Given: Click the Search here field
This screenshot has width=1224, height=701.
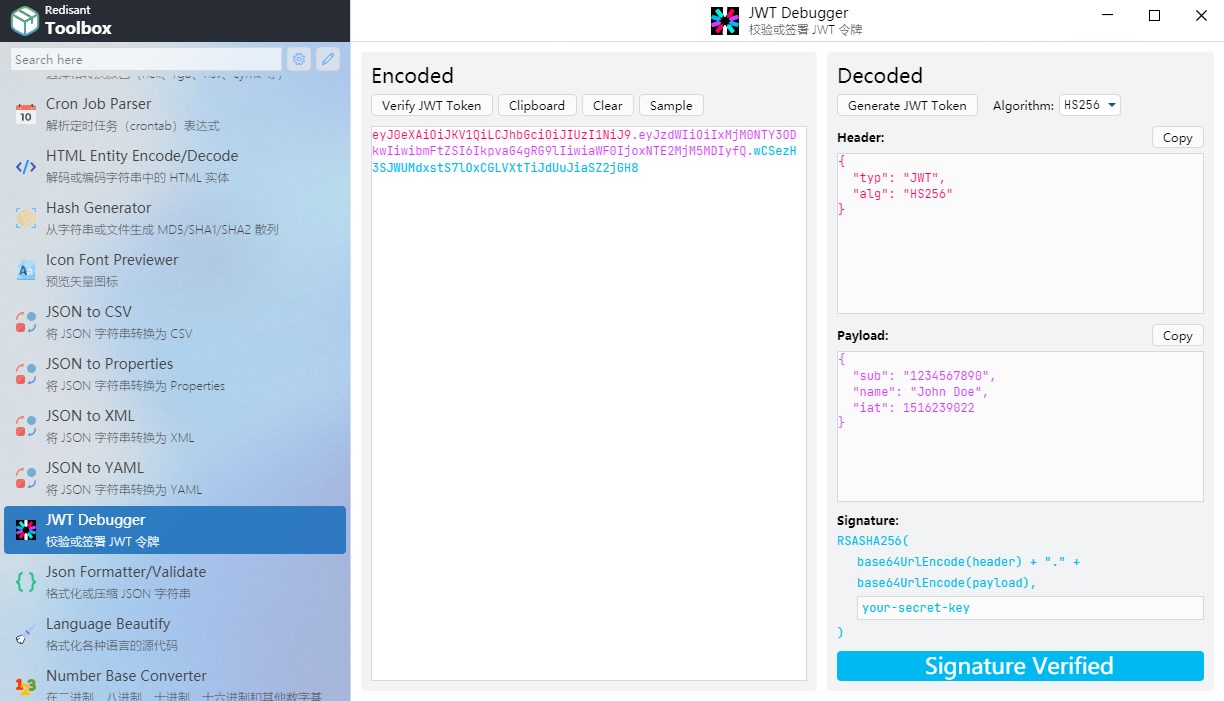Looking at the screenshot, I should point(147,59).
